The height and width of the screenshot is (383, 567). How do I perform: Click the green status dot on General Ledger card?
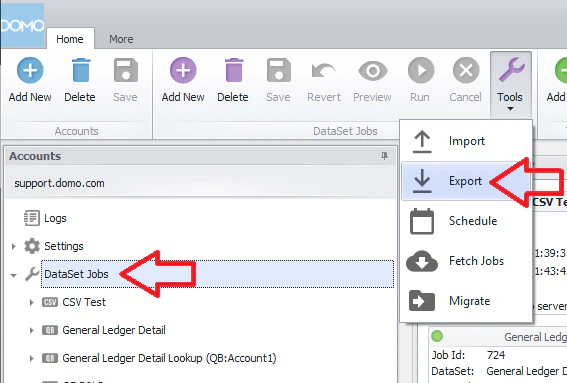[437, 336]
